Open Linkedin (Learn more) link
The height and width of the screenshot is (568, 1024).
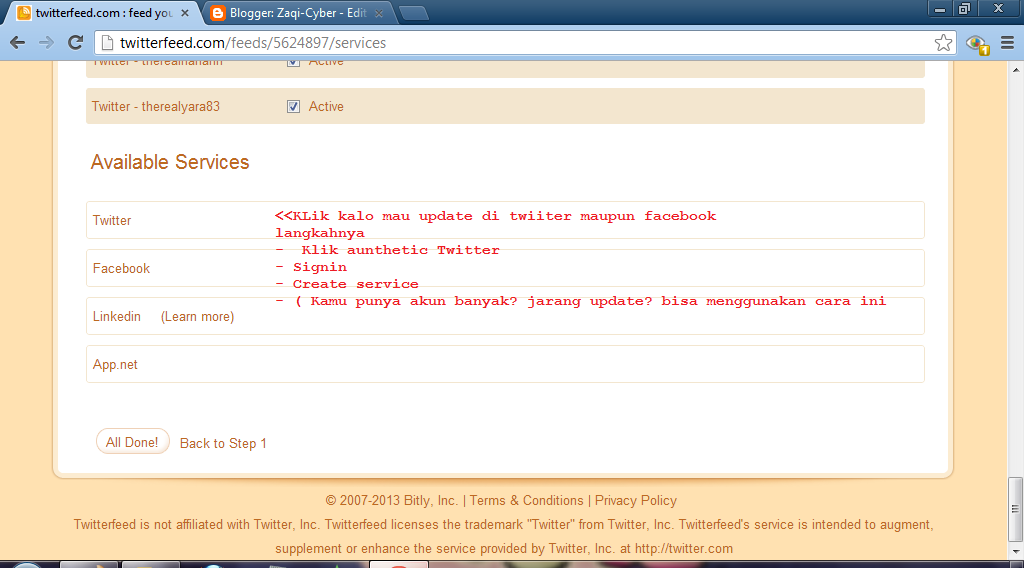tap(197, 317)
